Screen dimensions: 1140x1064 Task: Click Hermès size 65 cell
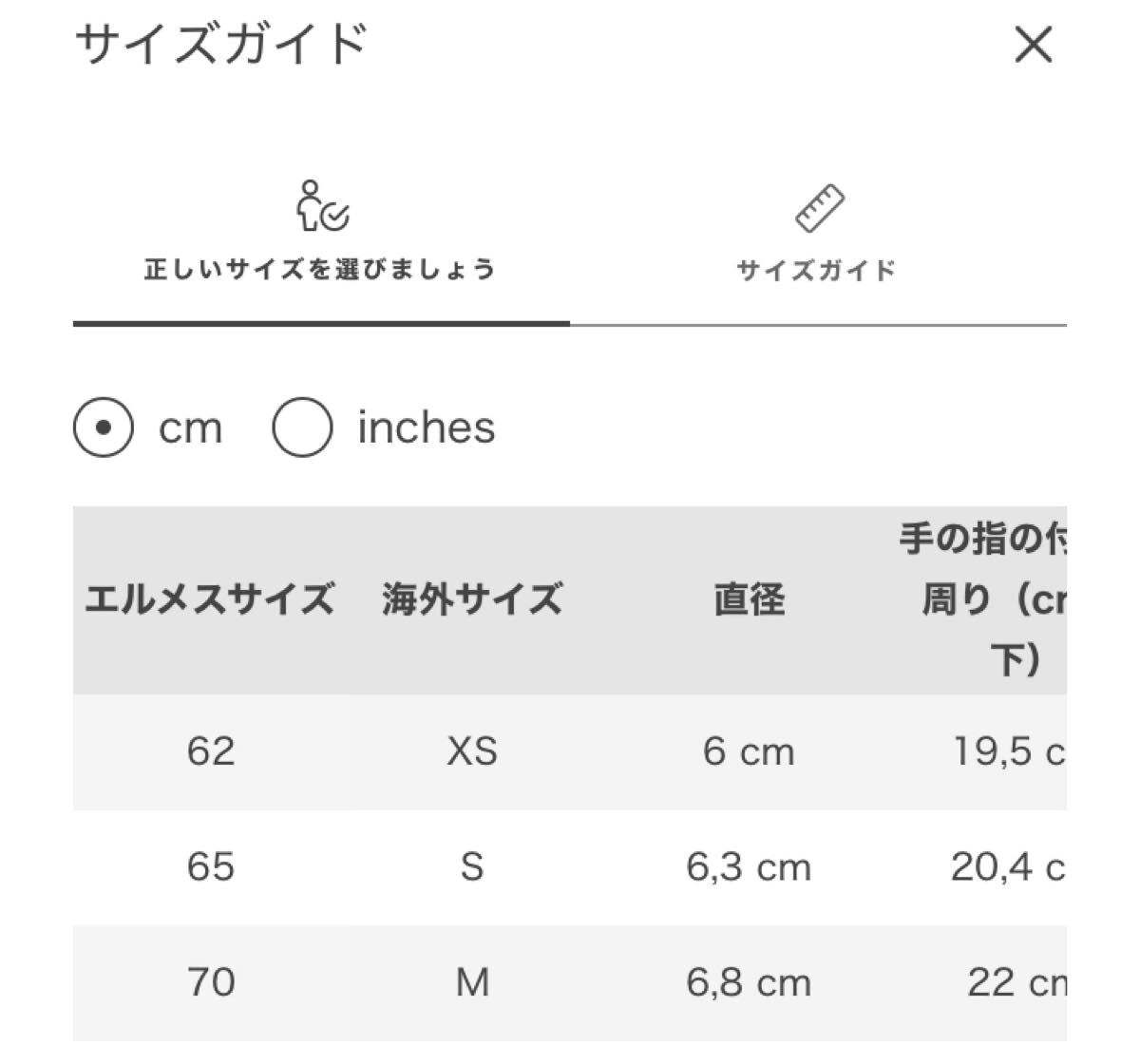pyautogui.click(x=210, y=866)
